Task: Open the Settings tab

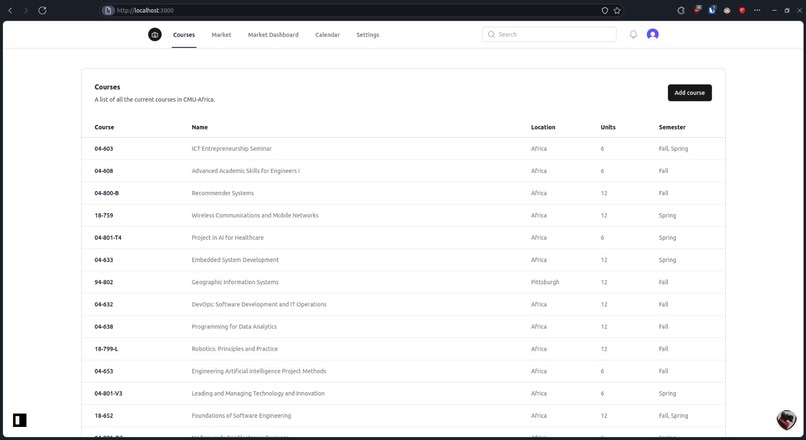Action: click(x=368, y=35)
